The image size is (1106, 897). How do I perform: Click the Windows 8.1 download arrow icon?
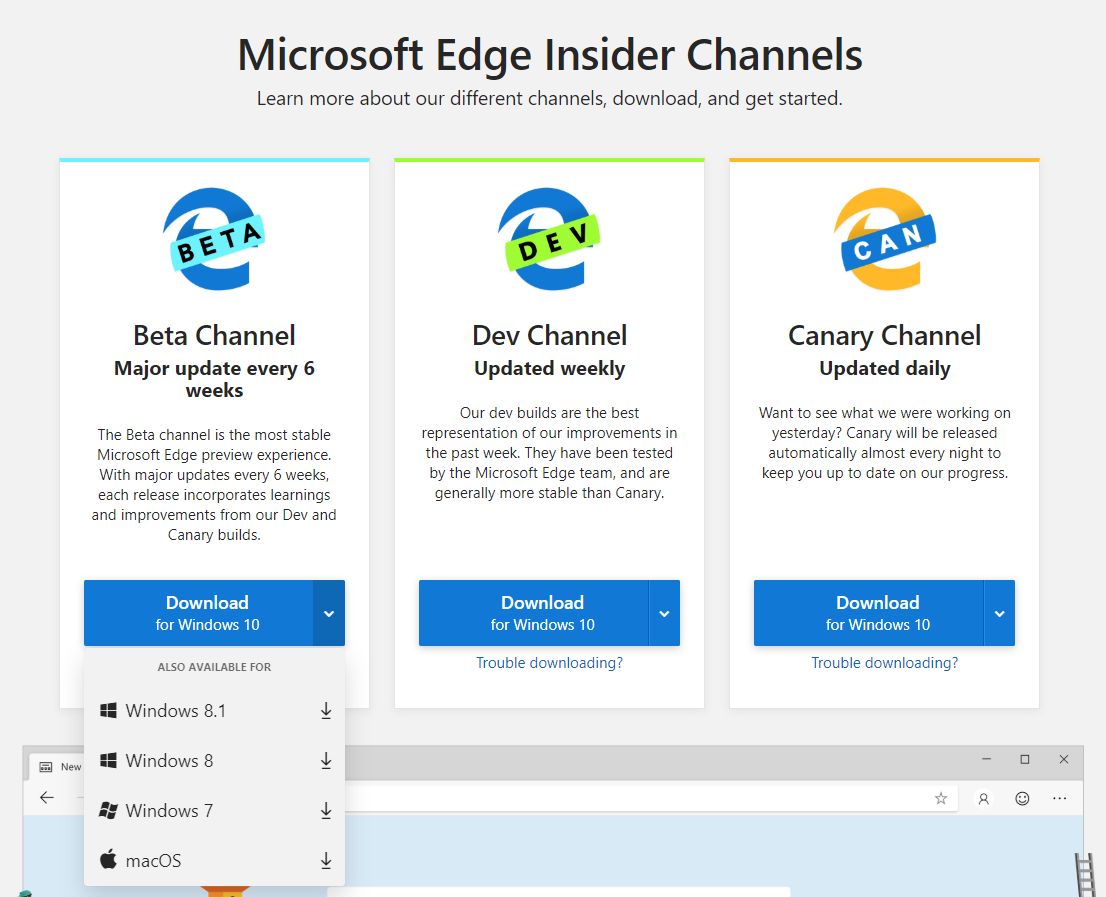326,711
